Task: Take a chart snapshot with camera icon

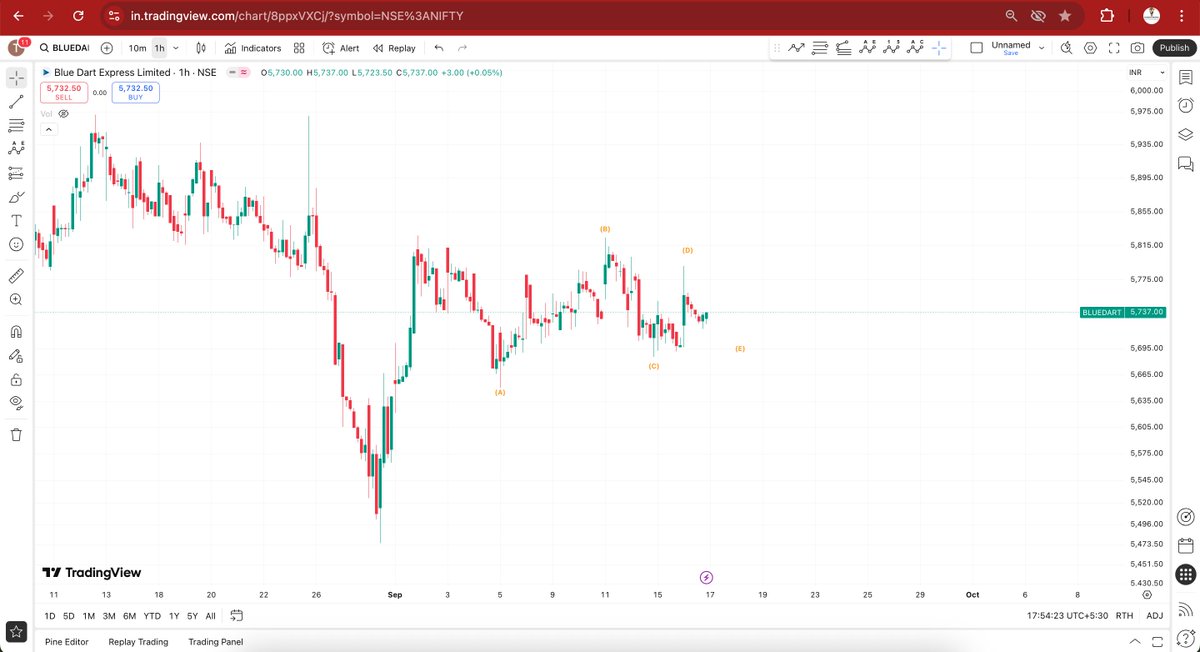Action: [1138, 48]
